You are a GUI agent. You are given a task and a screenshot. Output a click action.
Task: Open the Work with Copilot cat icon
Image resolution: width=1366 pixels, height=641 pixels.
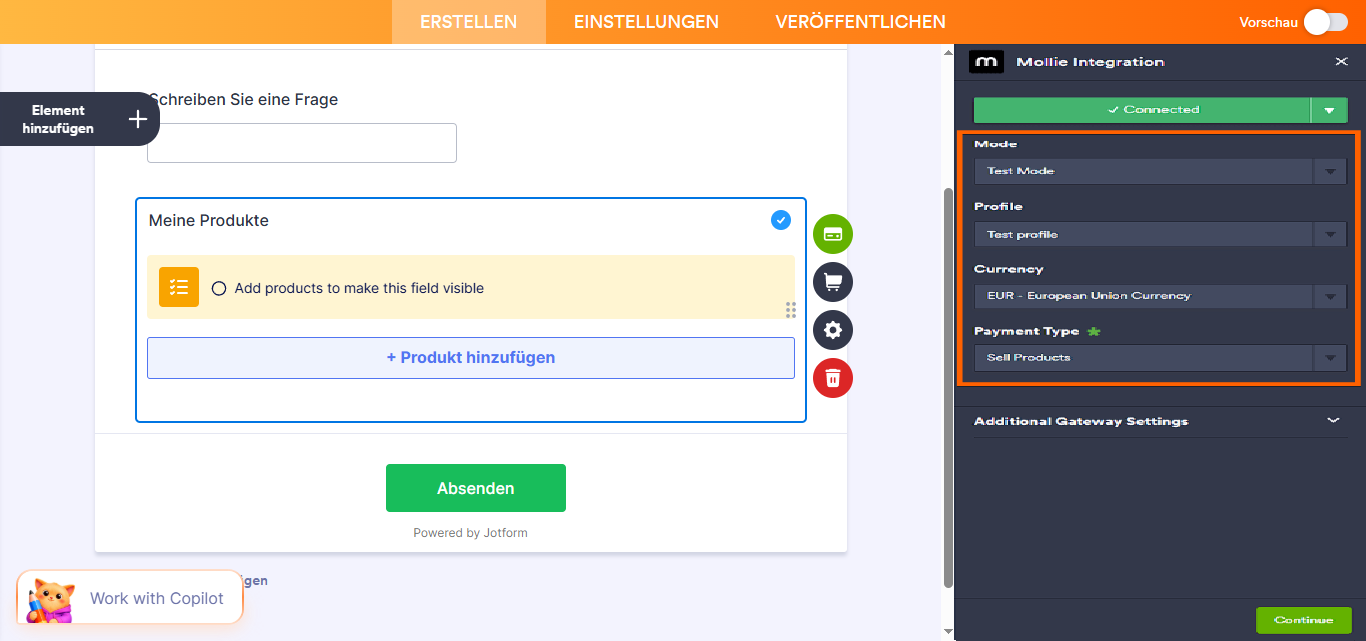click(48, 598)
